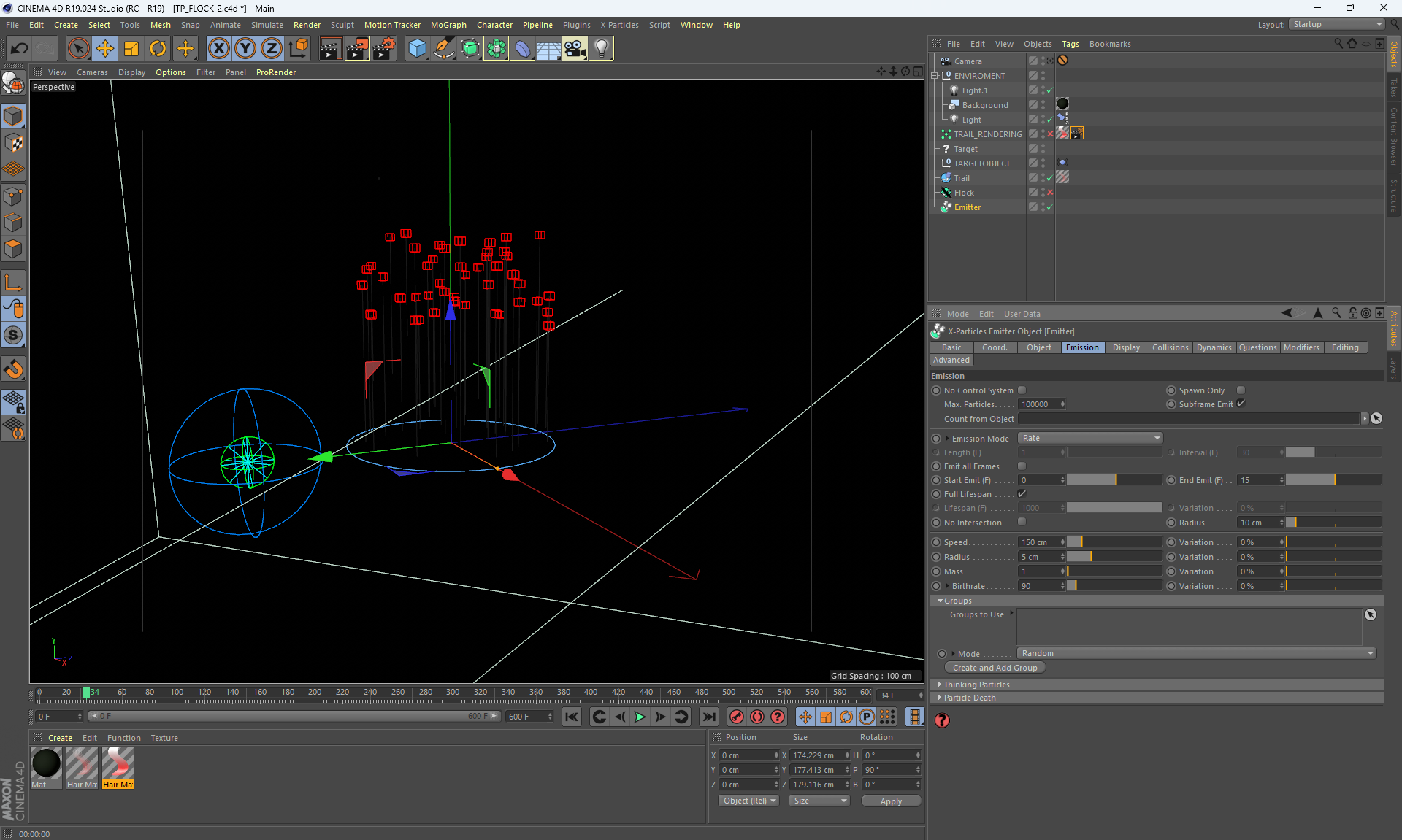The height and width of the screenshot is (840, 1402).
Task: Open Edit Render Settings icon
Action: 383,49
